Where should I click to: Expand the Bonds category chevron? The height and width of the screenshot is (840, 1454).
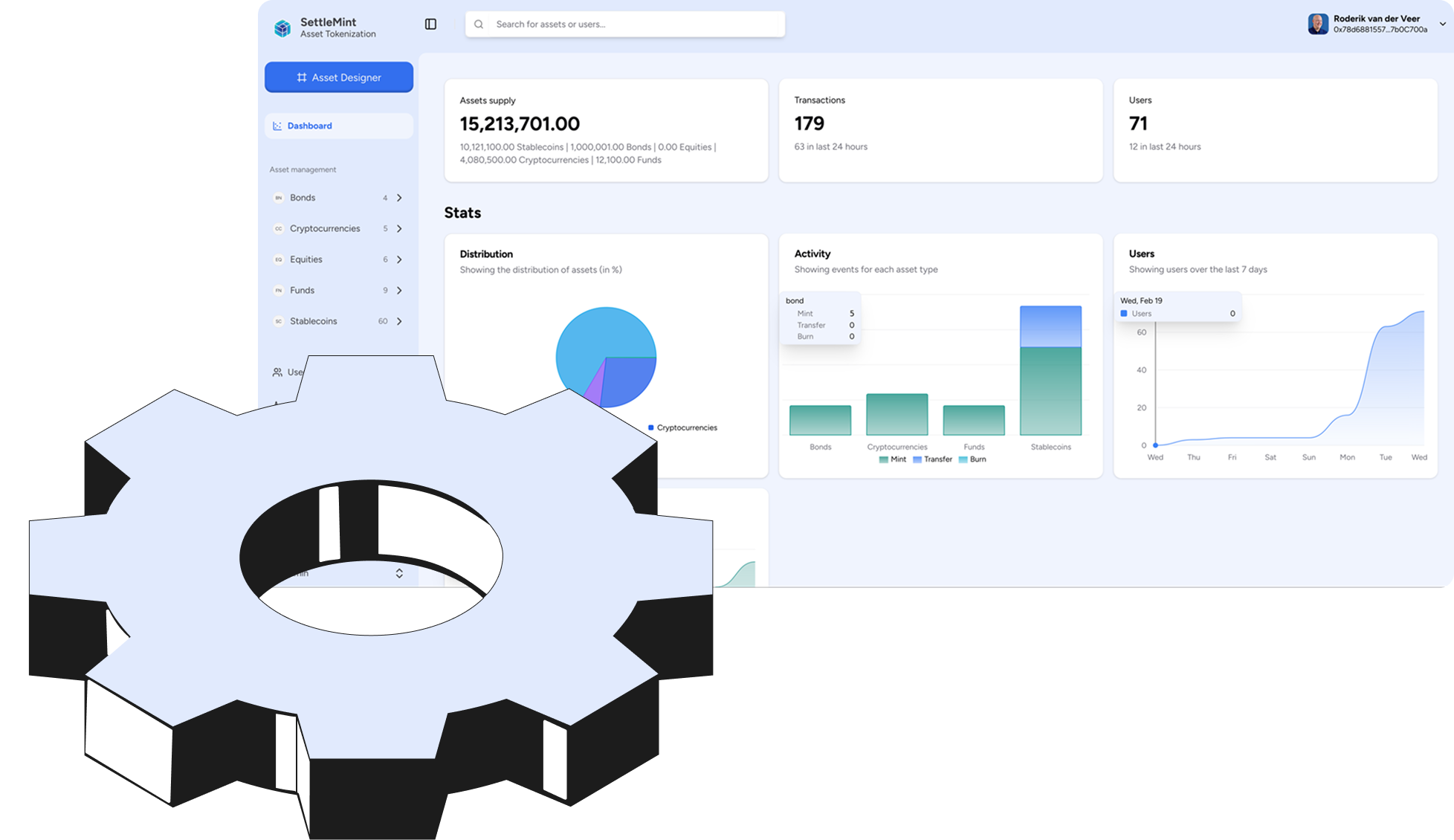click(x=399, y=197)
